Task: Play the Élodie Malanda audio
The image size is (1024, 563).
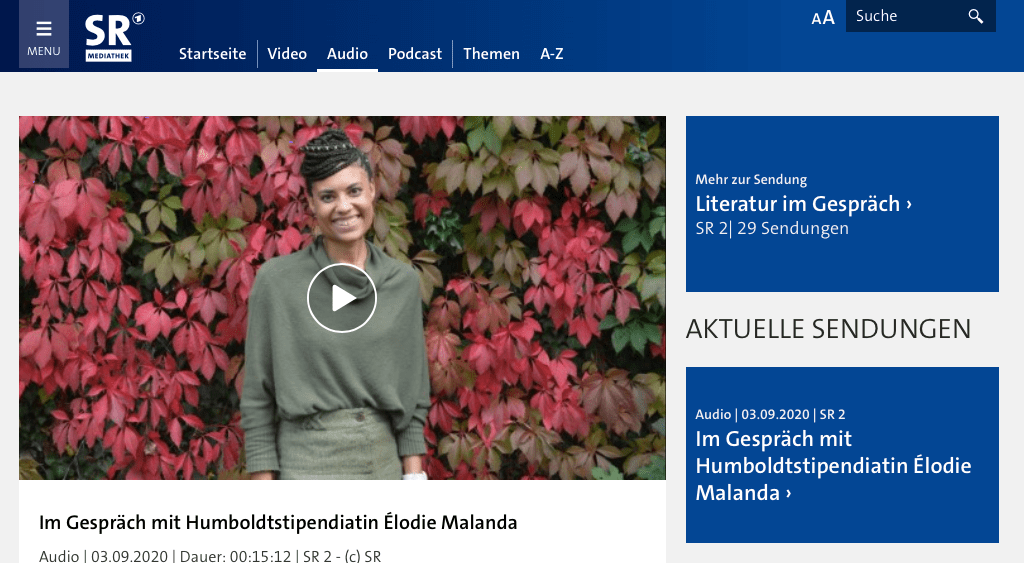Action: [342, 298]
